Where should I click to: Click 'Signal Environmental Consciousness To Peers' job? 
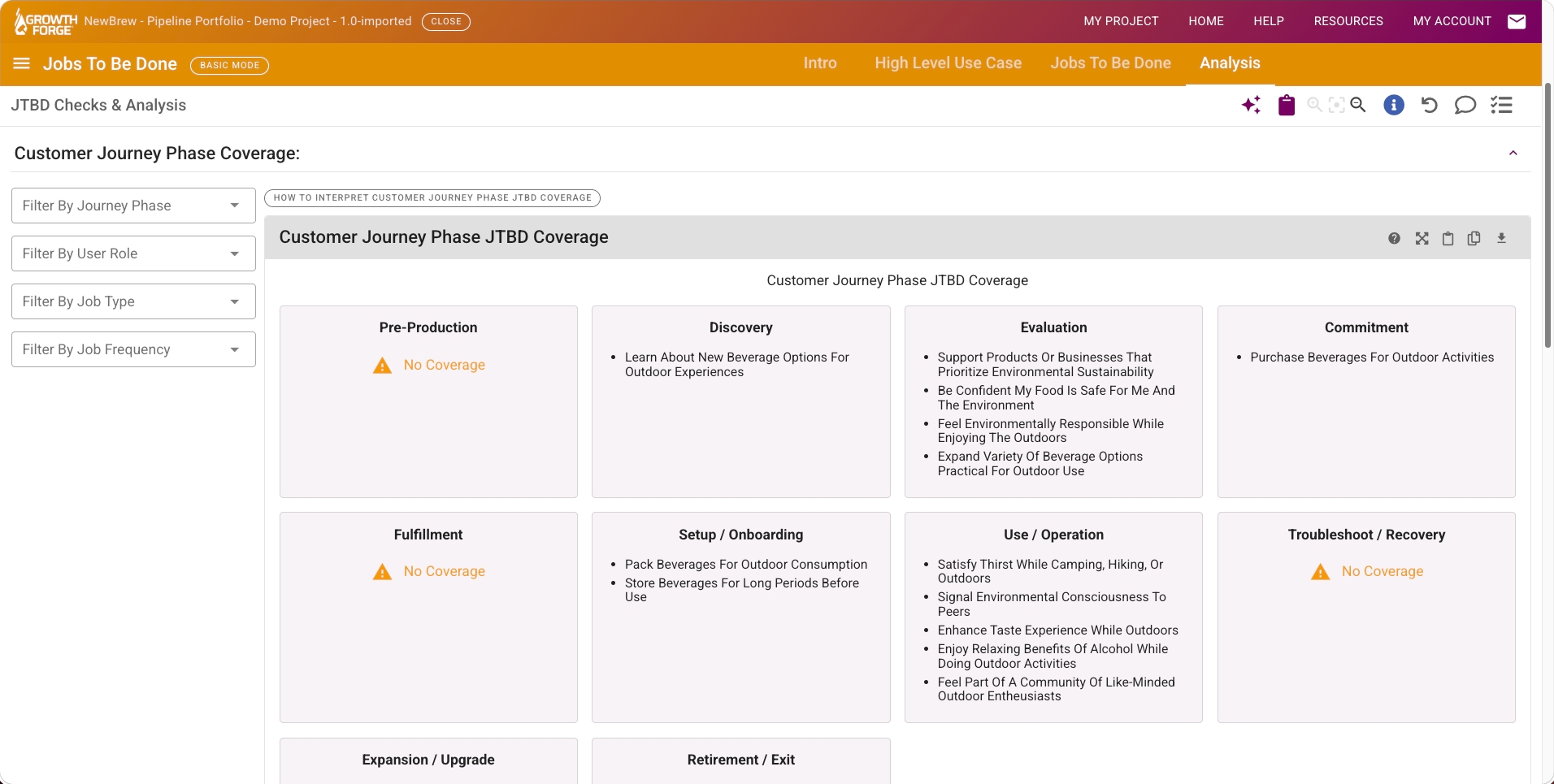tap(1052, 604)
